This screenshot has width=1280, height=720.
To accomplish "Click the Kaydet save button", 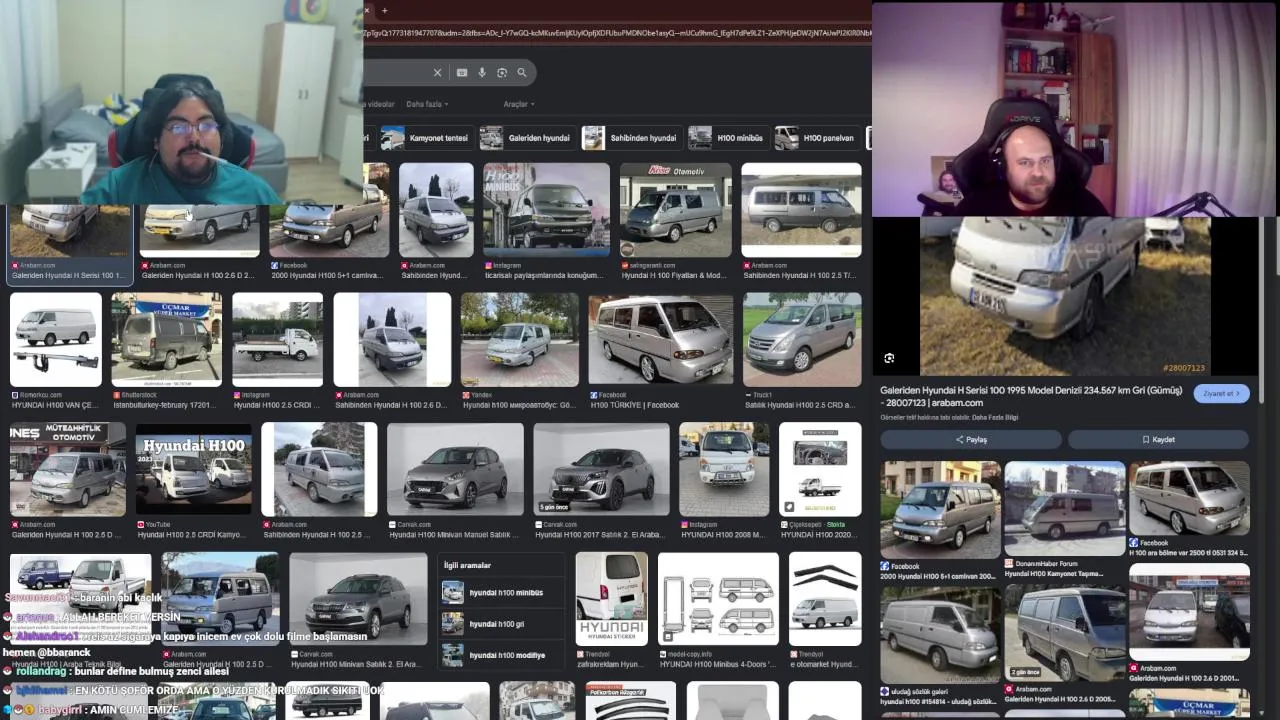I will (x=1158, y=439).
